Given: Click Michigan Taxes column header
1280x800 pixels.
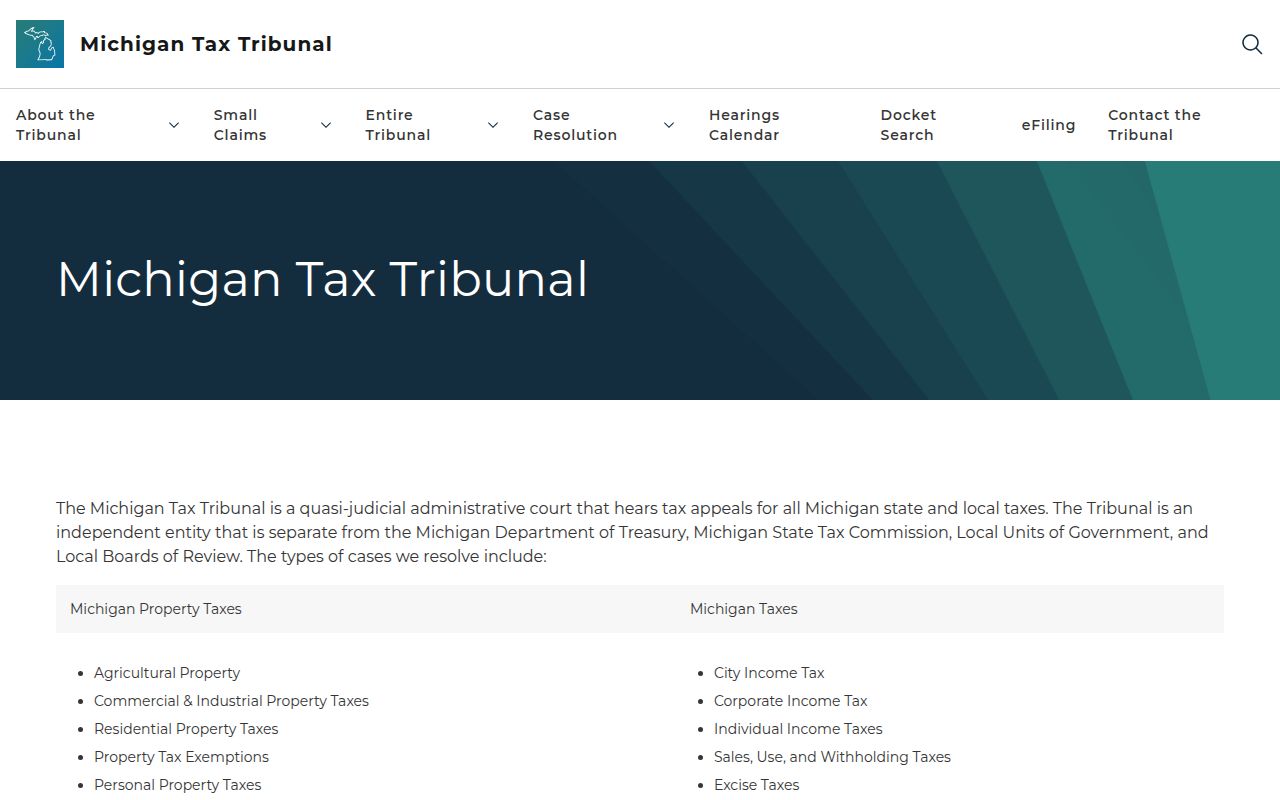Looking at the screenshot, I should pyautogui.click(x=744, y=609).
